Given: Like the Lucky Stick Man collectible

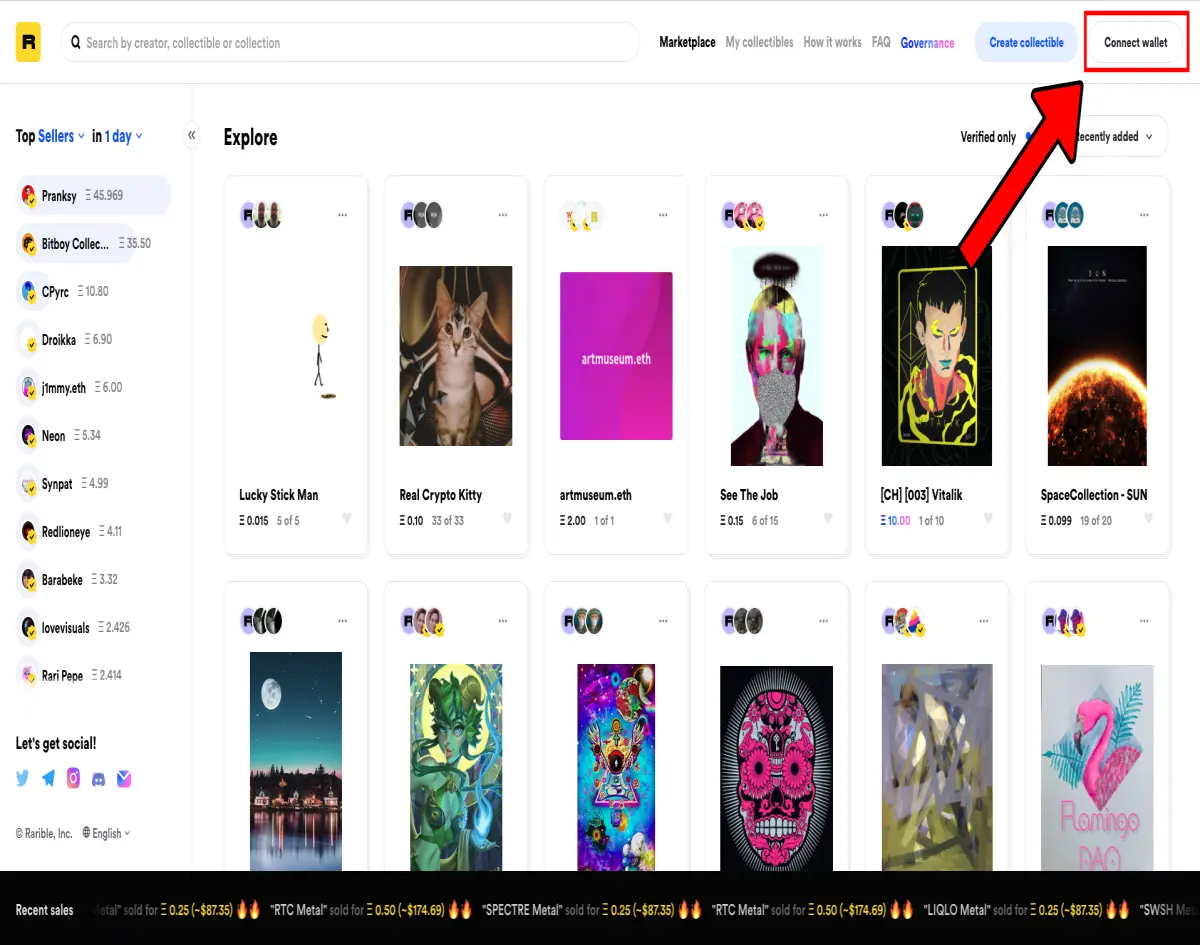Looking at the screenshot, I should point(347,519).
